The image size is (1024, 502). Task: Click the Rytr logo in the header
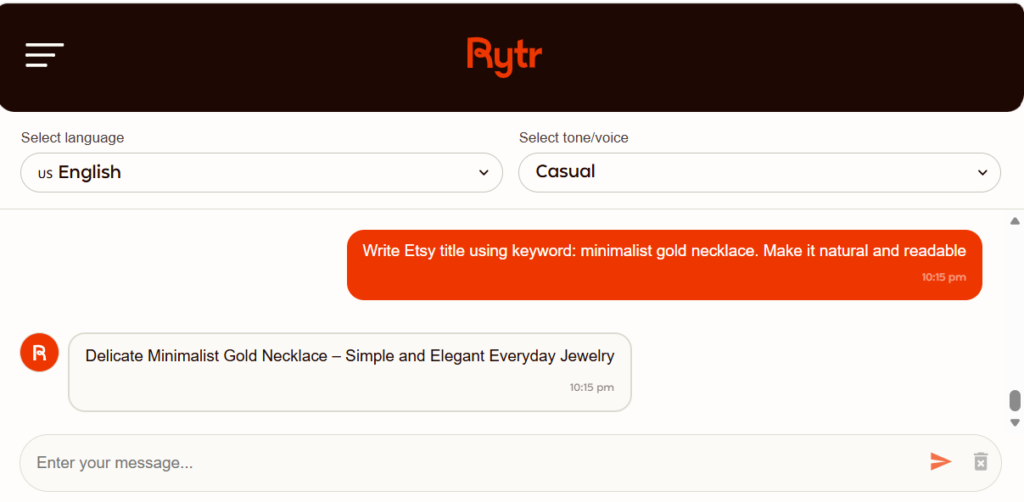pyautogui.click(x=504, y=56)
